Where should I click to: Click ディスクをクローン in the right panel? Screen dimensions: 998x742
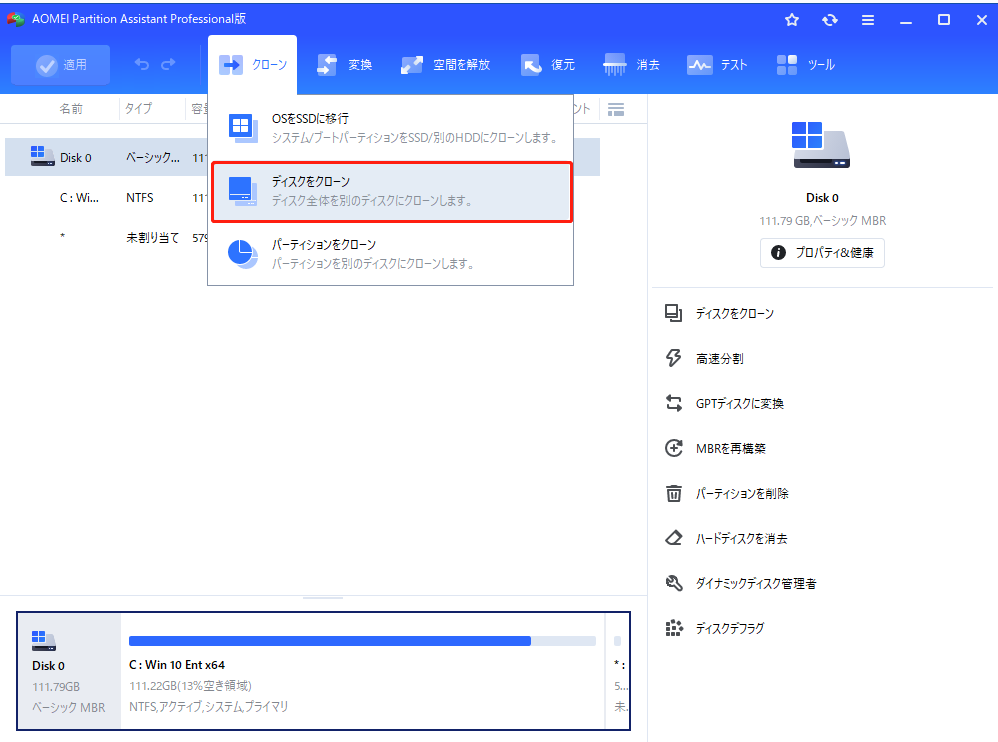(x=734, y=314)
